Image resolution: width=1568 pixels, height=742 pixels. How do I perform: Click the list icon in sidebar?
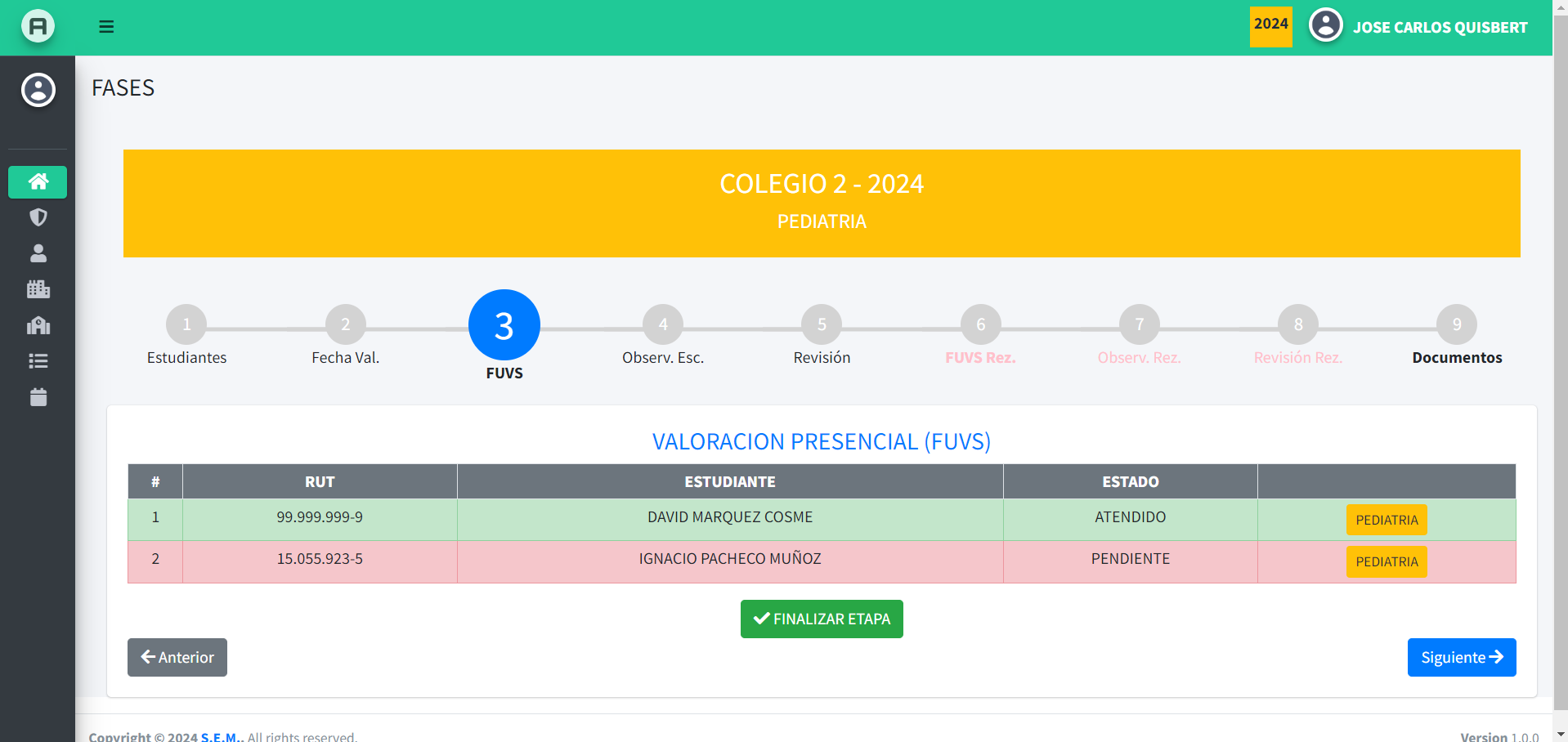pos(38,361)
